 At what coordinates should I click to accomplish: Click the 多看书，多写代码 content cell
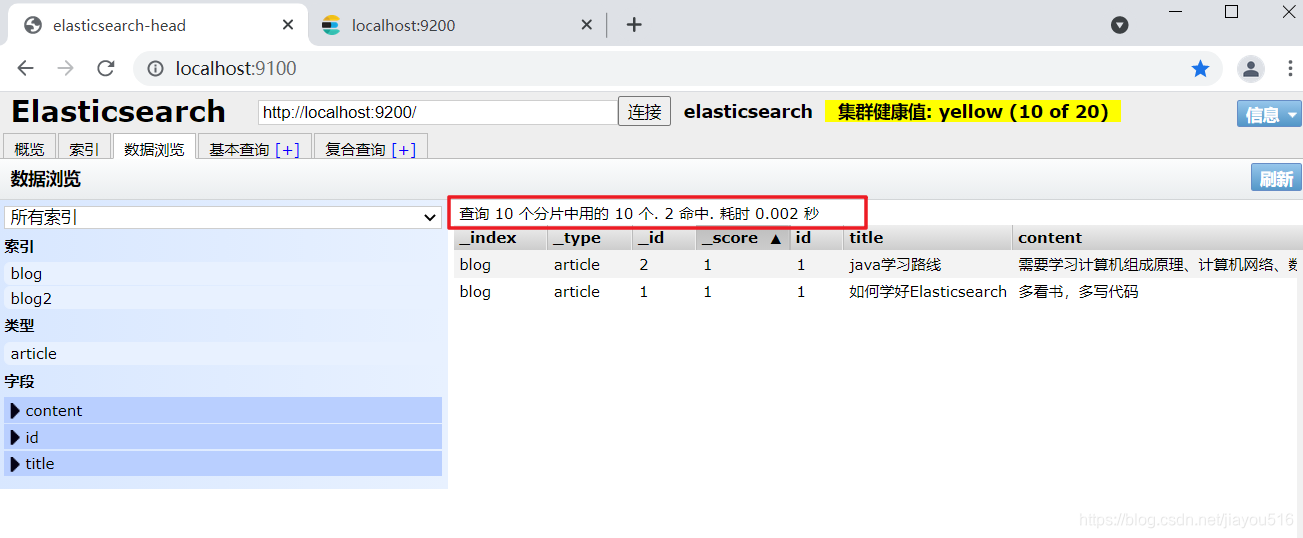(x=1078, y=292)
